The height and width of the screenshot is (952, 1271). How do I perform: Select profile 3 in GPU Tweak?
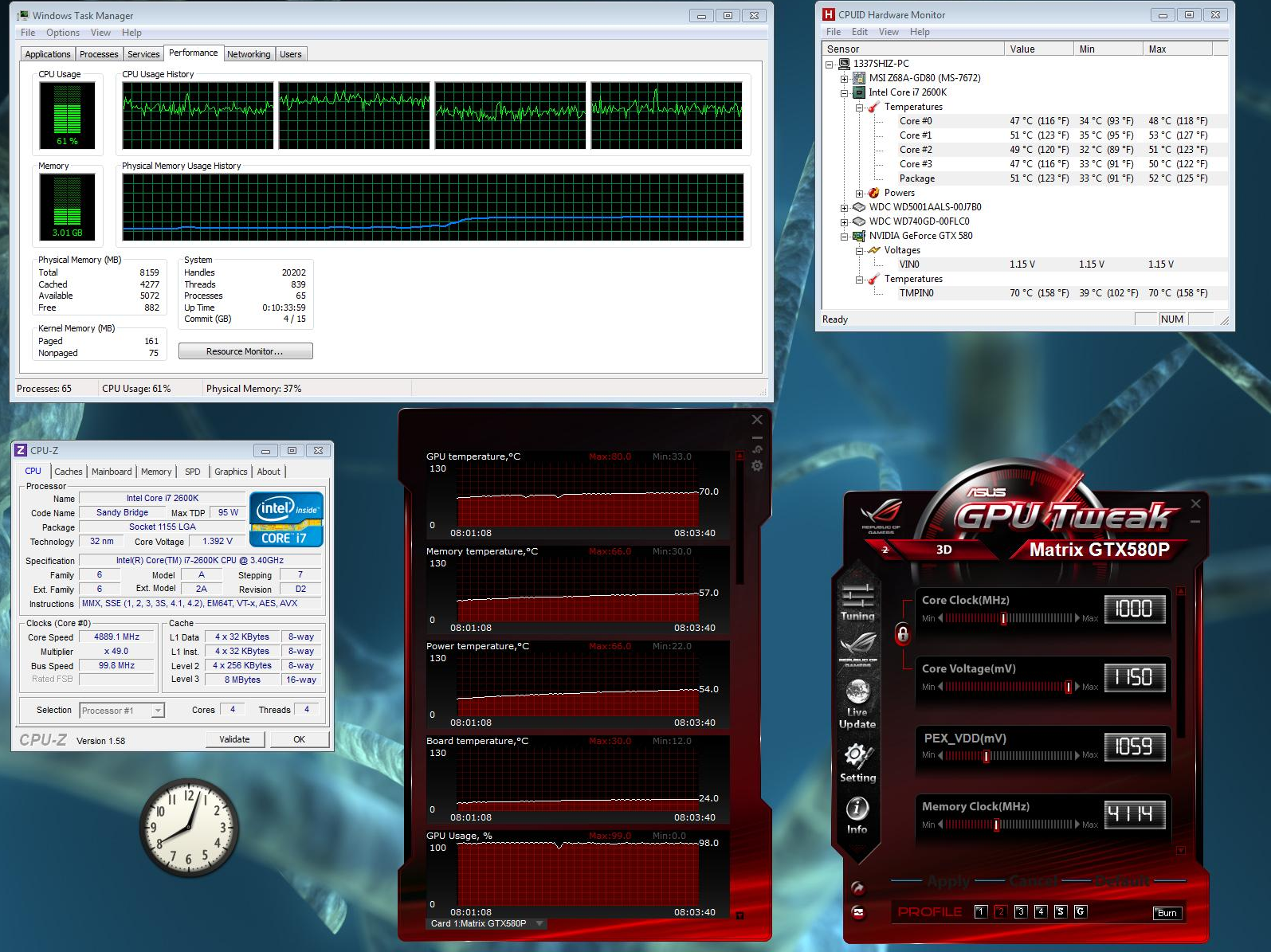(x=1021, y=911)
